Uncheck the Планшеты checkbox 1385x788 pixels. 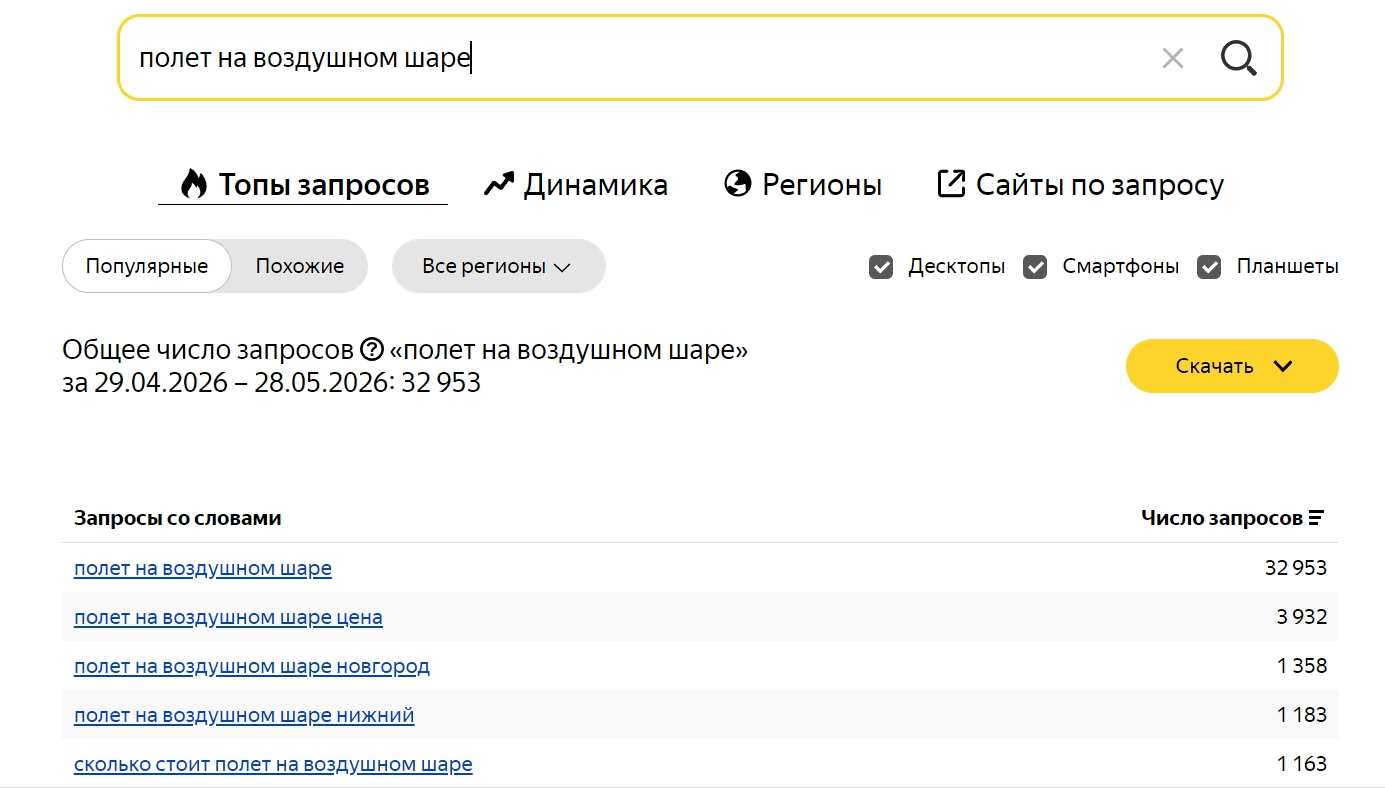click(1209, 267)
